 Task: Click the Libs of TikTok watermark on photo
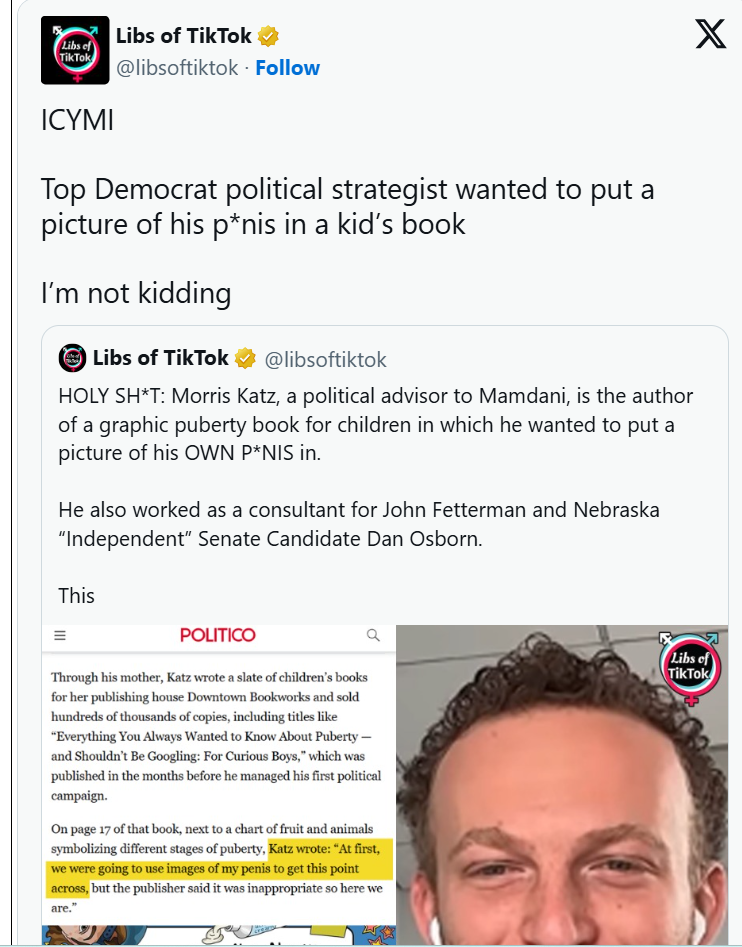[x=689, y=668]
